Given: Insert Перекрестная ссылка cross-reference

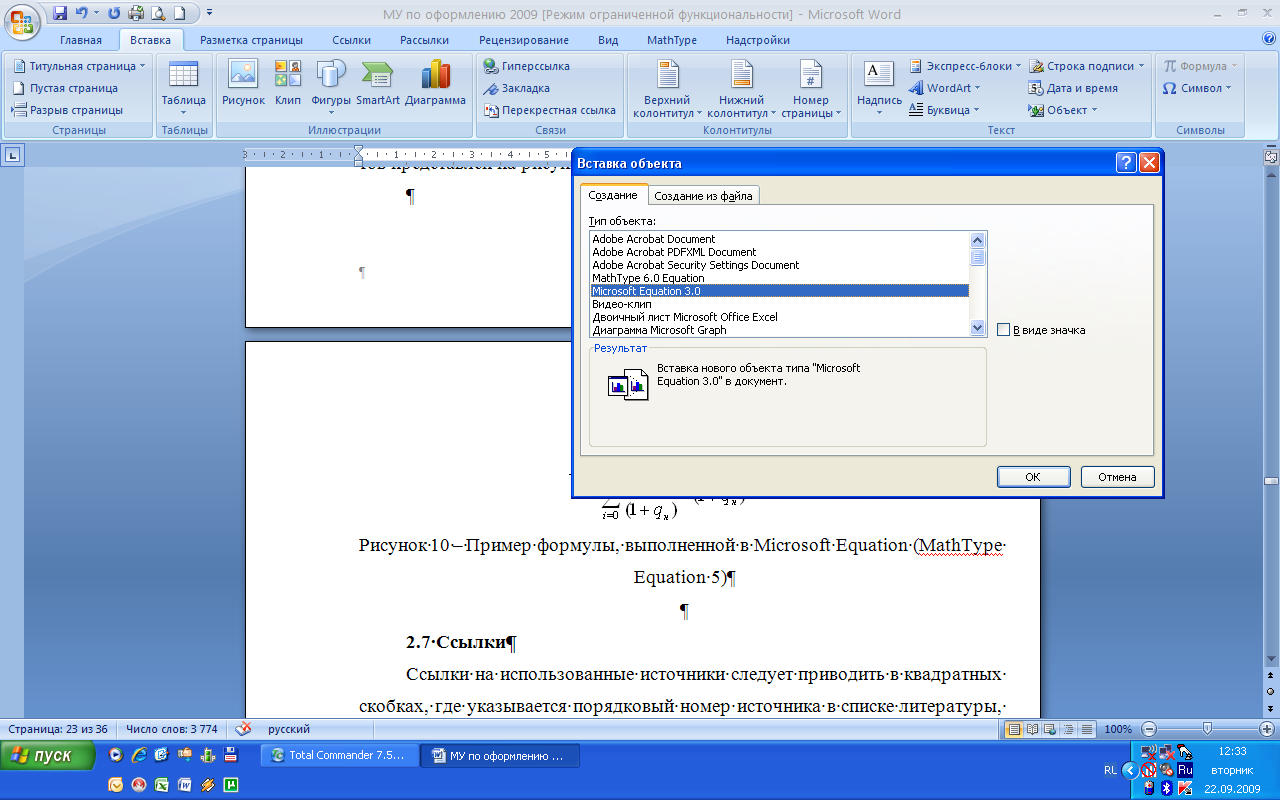Looking at the screenshot, I should 549,110.
